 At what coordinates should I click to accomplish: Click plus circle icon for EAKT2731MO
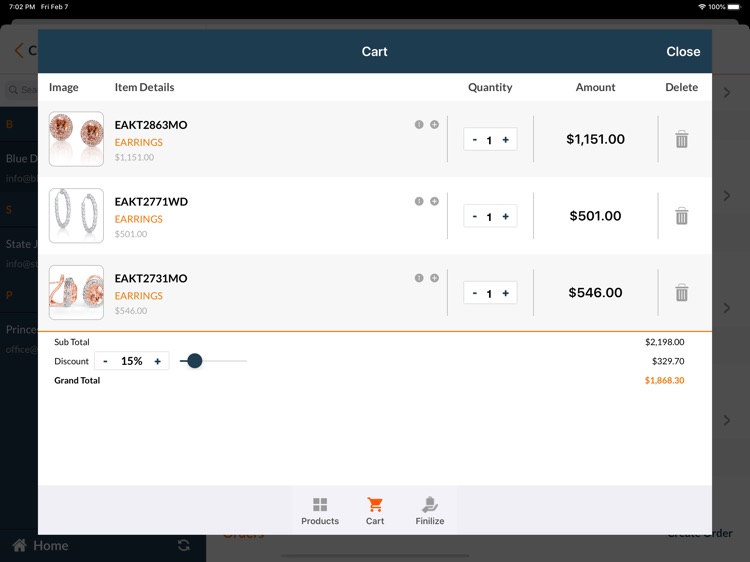[x=434, y=278]
